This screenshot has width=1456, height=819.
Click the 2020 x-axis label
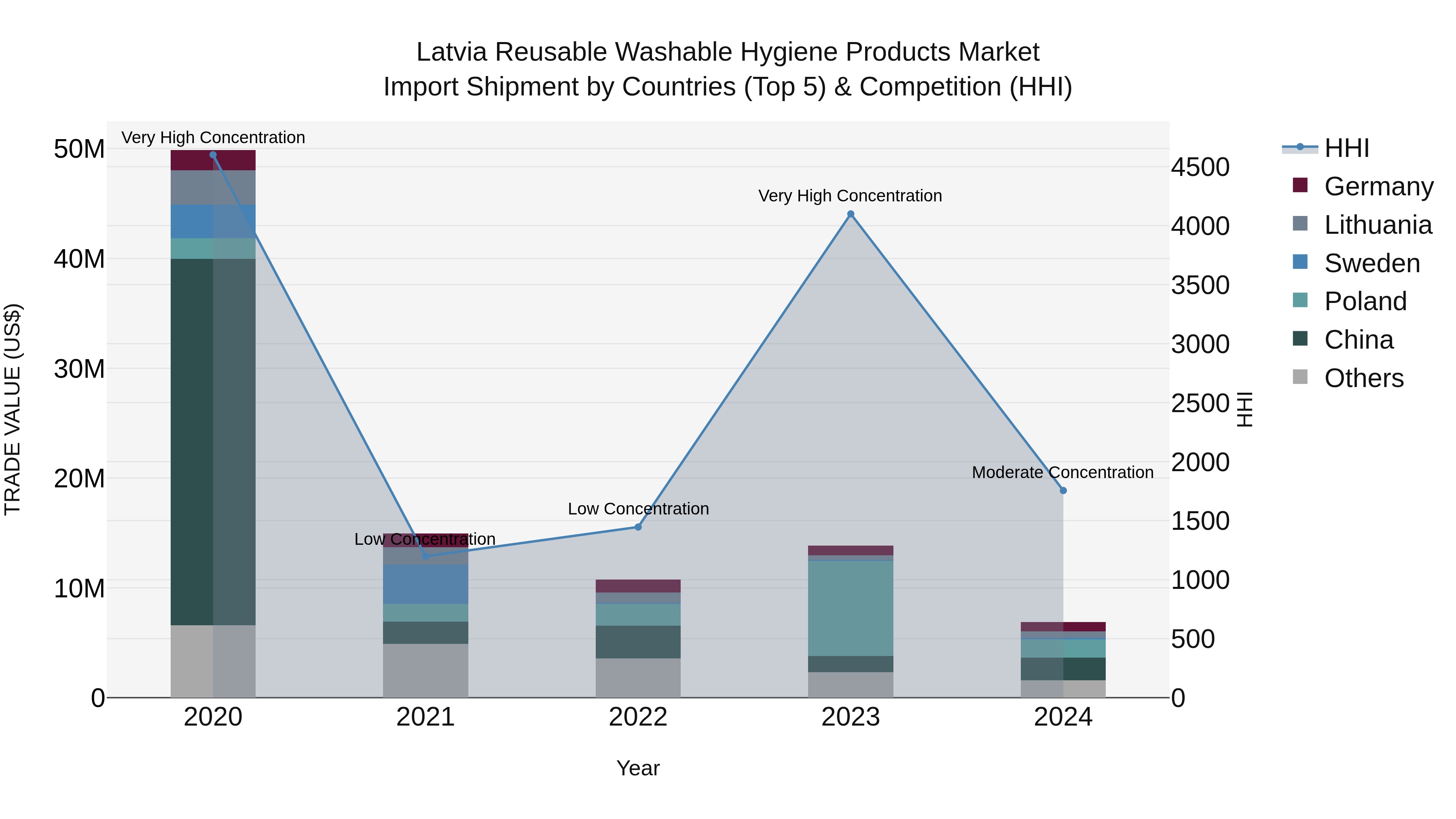213,717
